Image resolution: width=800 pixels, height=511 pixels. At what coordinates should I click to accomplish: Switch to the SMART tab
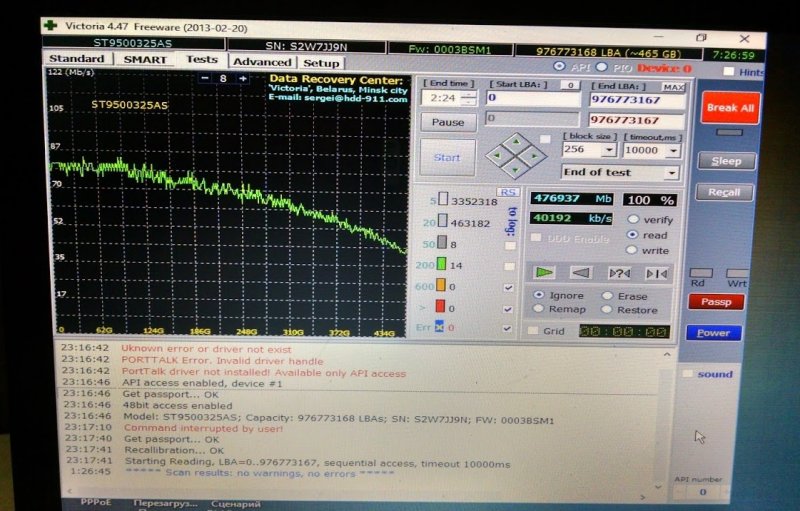coord(145,59)
